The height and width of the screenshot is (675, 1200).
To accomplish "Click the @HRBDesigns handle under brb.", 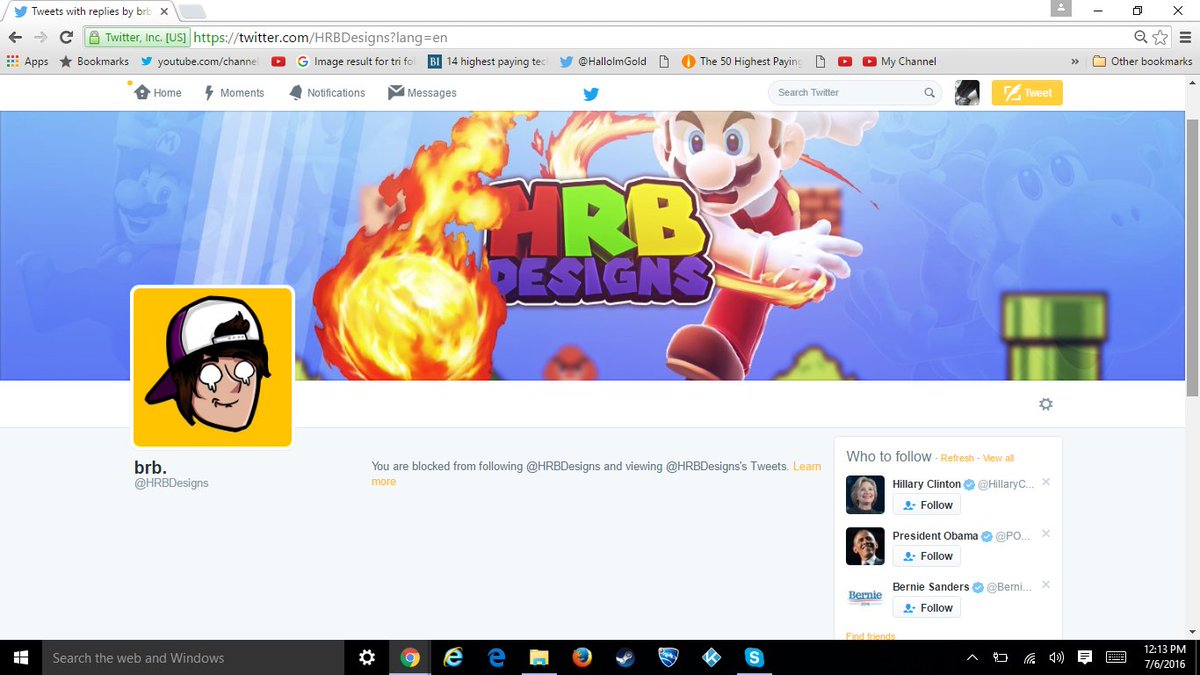I will click(171, 483).
